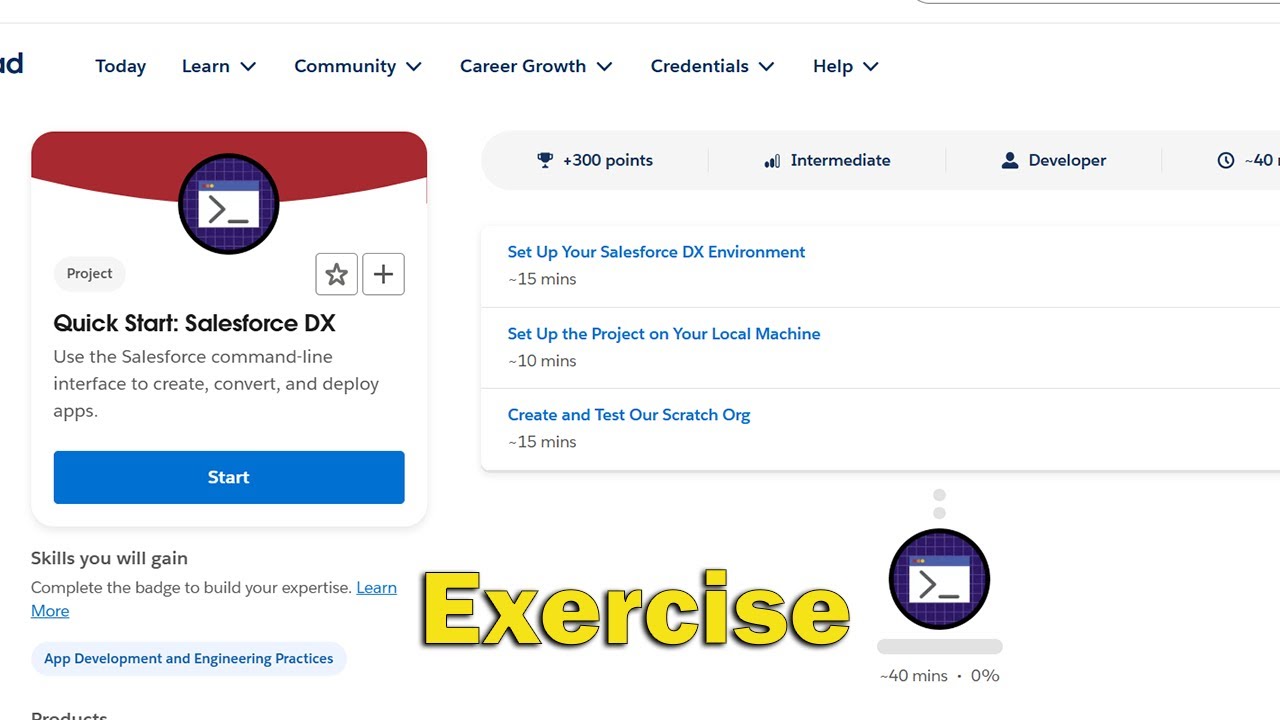The width and height of the screenshot is (1280, 720).
Task: Click the blue Start button
Action: pyautogui.click(x=229, y=477)
